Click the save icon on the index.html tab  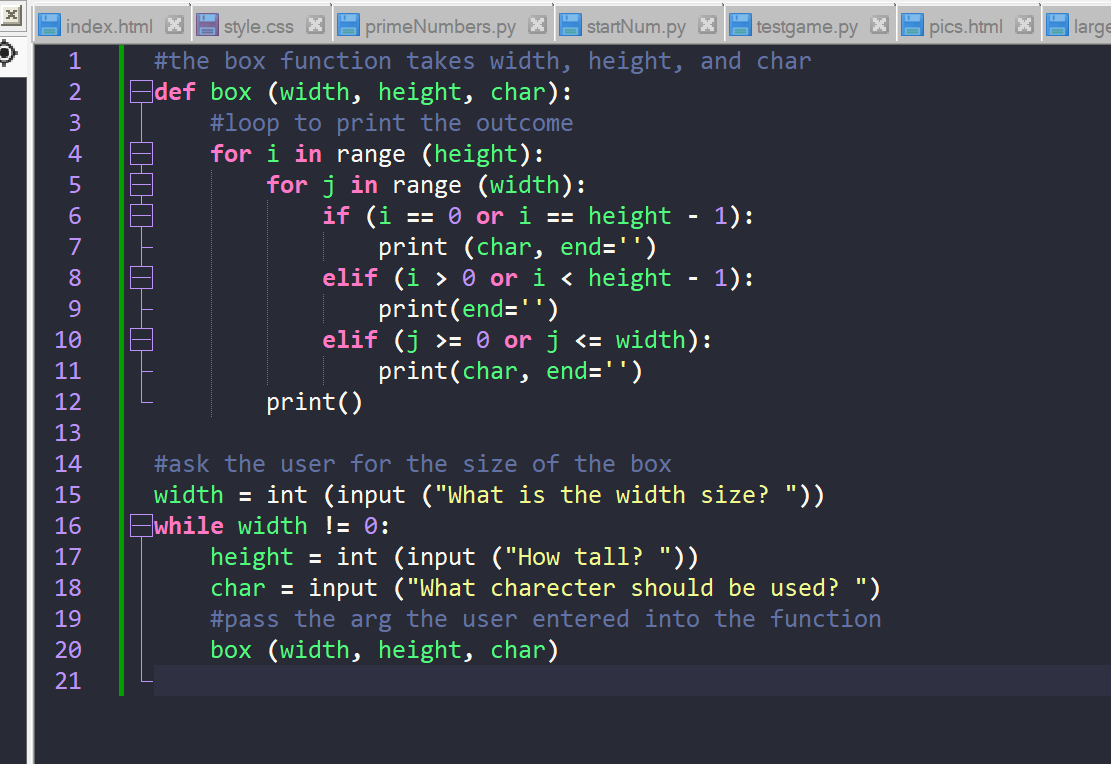49,25
